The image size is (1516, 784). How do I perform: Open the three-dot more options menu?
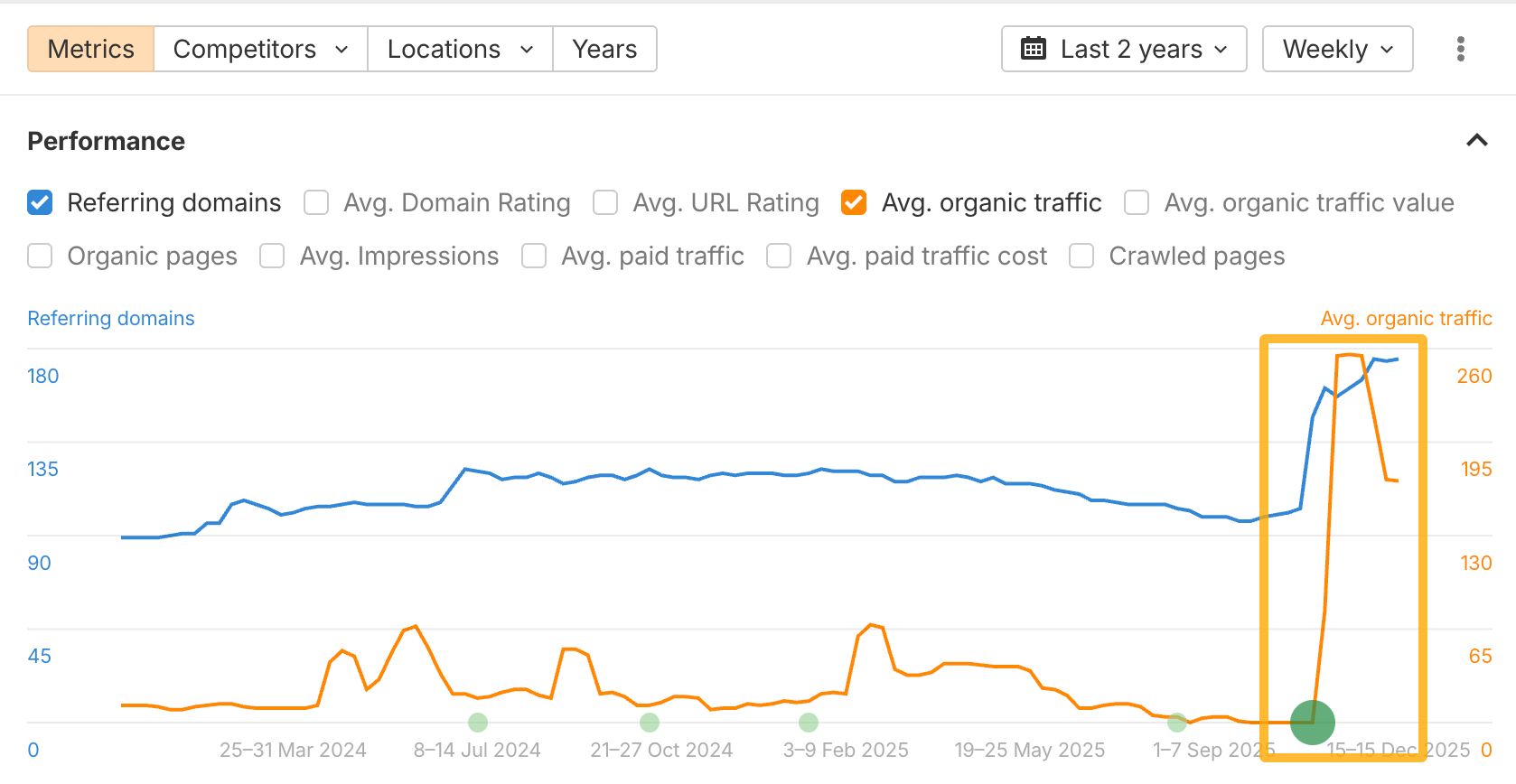coord(1460,49)
